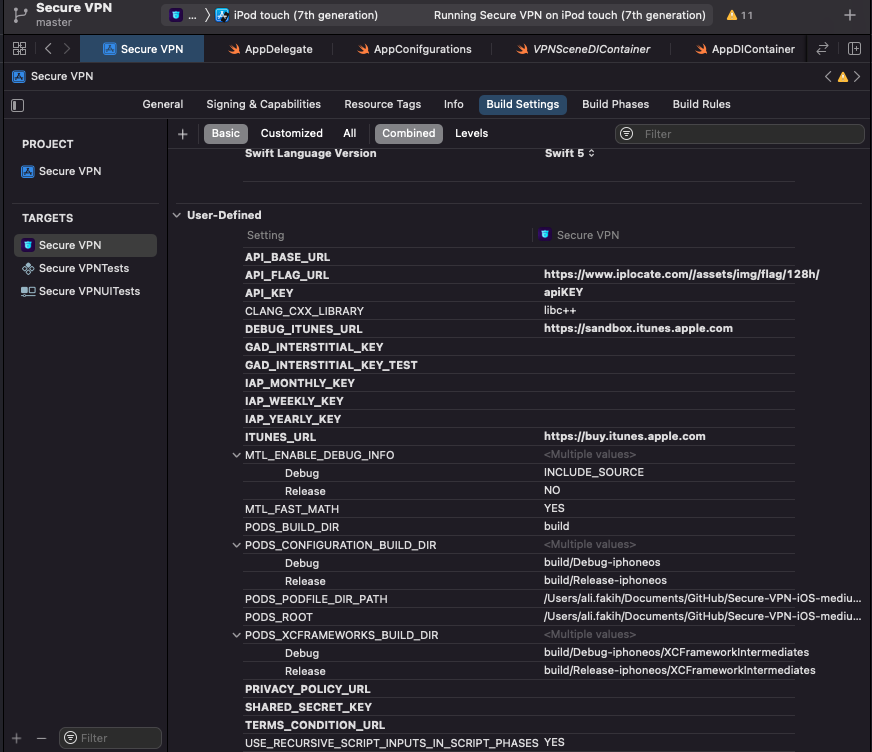Select the Secure VPN target
The height and width of the screenshot is (752, 872).
85,245
